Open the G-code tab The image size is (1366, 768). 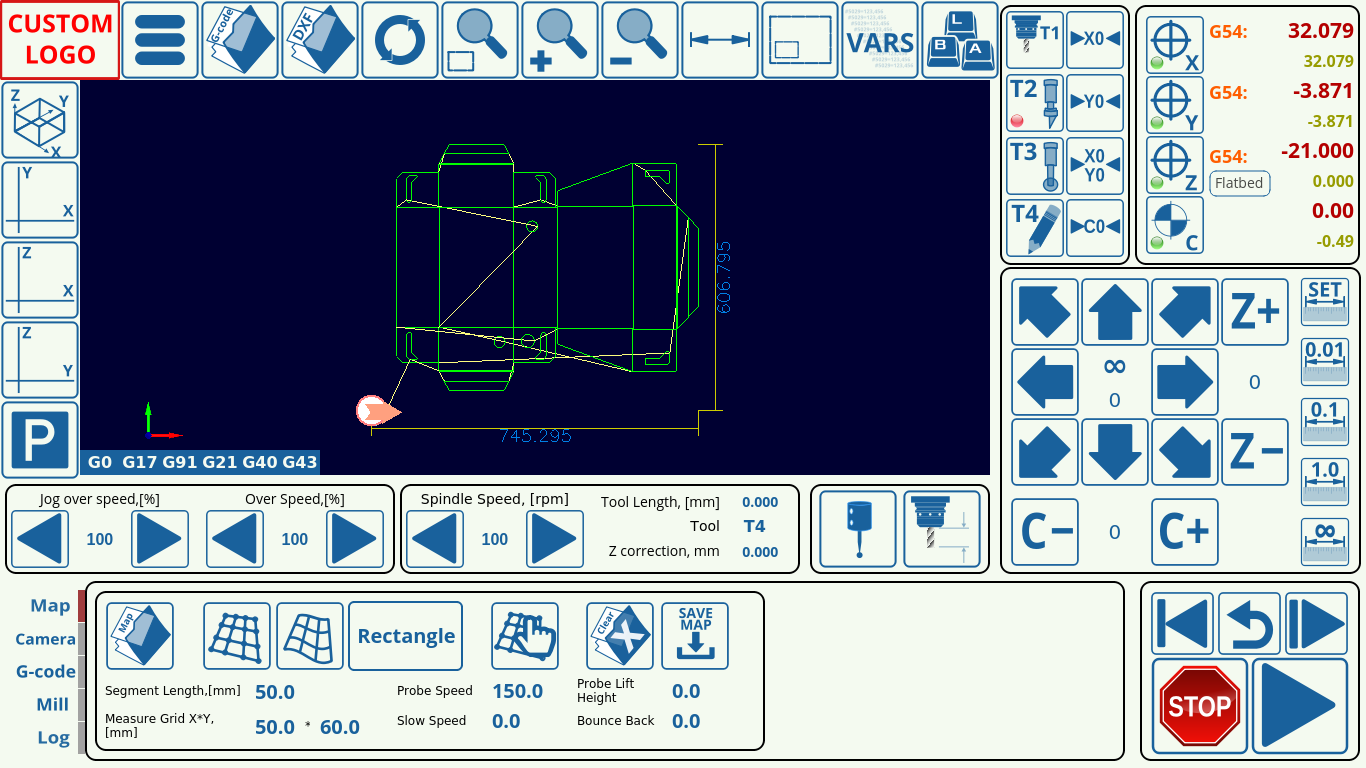45,671
